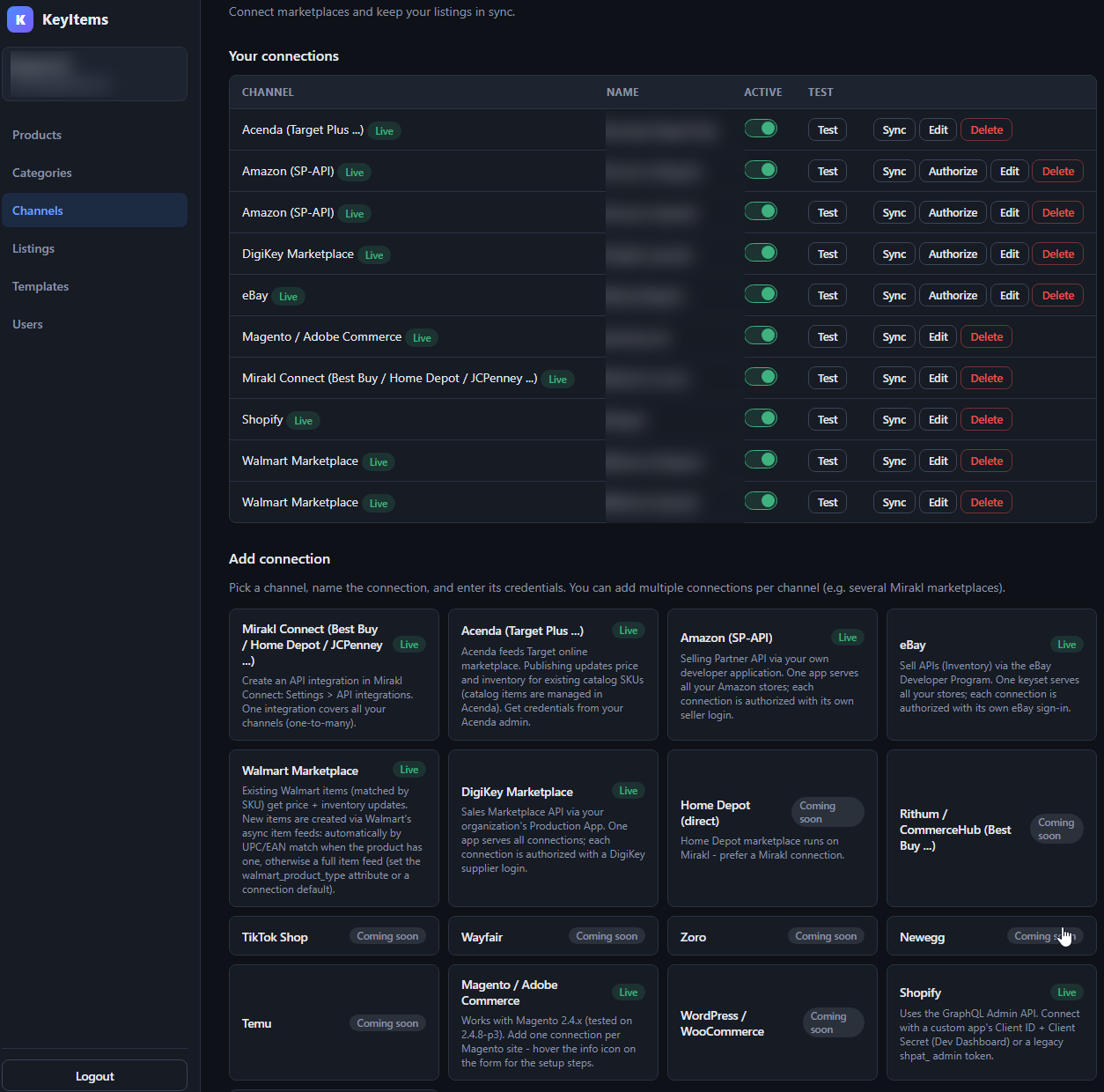1104x1092 pixels.
Task: Test the Magento / Adobe Commerce connection
Action: coord(828,336)
